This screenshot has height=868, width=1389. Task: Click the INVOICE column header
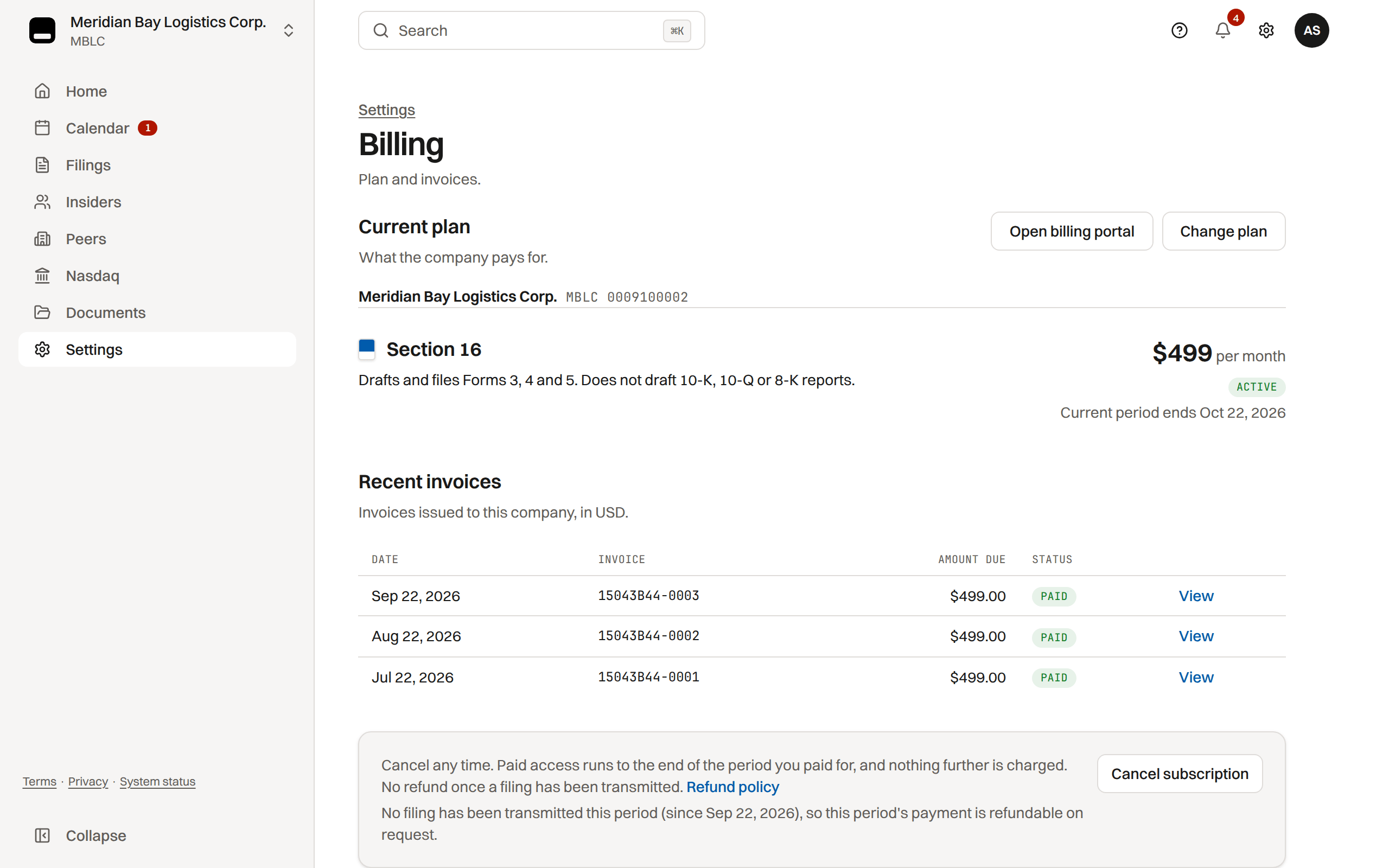pyautogui.click(x=622, y=559)
